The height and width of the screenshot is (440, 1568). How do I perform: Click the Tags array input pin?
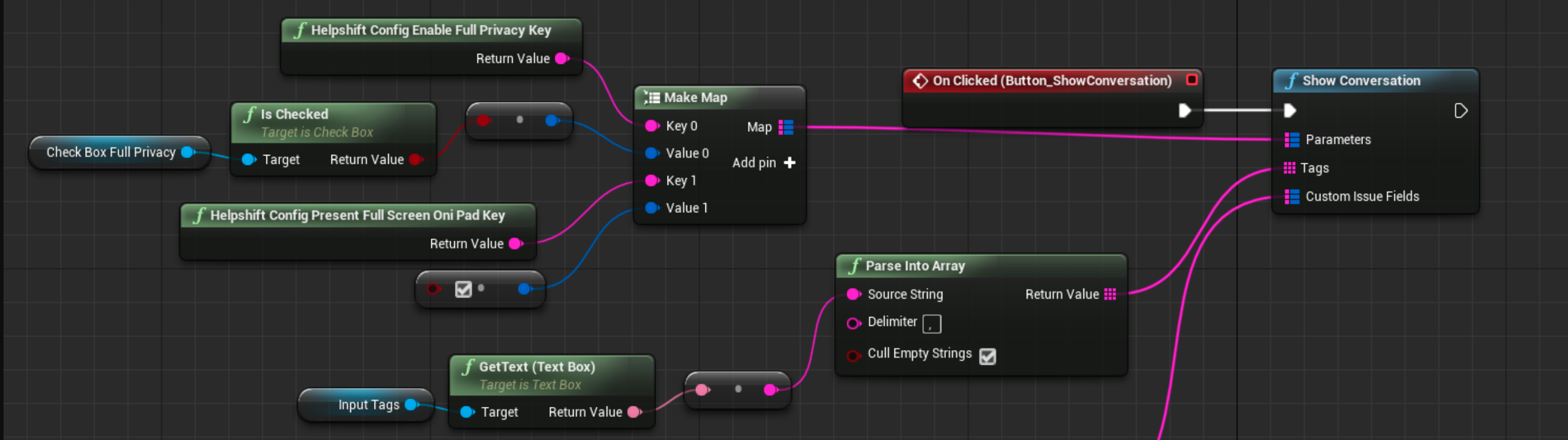1289,168
